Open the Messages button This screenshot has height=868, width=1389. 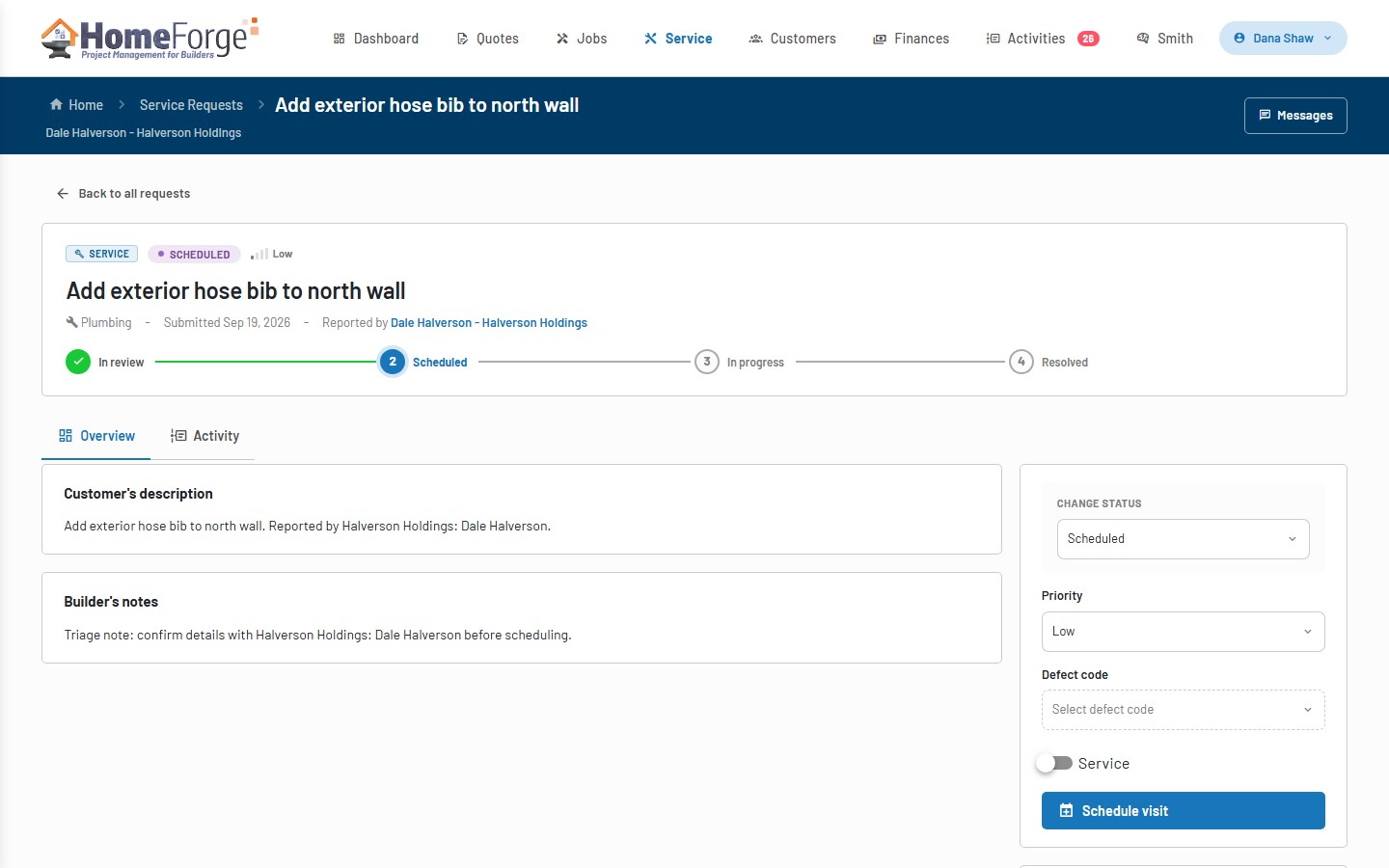coord(1295,116)
